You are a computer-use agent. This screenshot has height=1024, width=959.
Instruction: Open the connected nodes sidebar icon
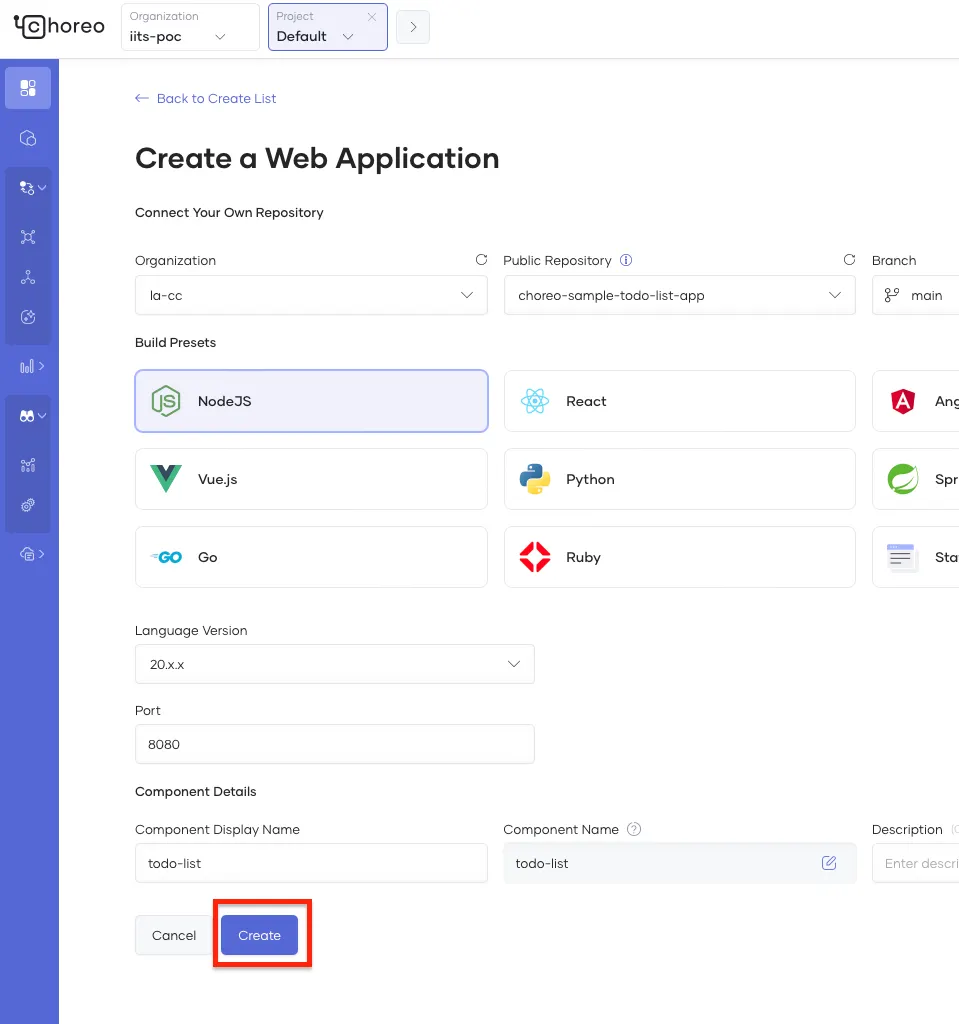click(28, 237)
